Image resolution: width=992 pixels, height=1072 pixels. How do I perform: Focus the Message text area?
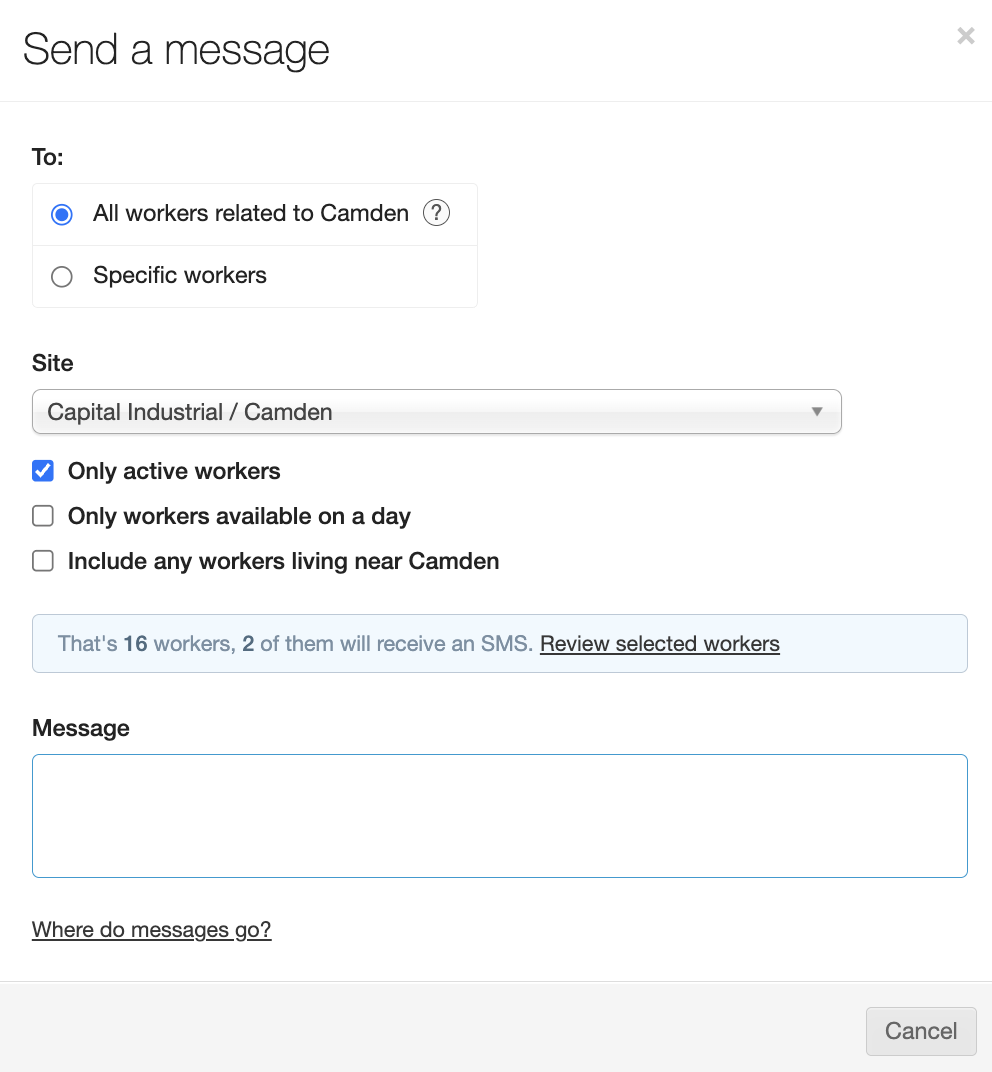pos(499,815)
